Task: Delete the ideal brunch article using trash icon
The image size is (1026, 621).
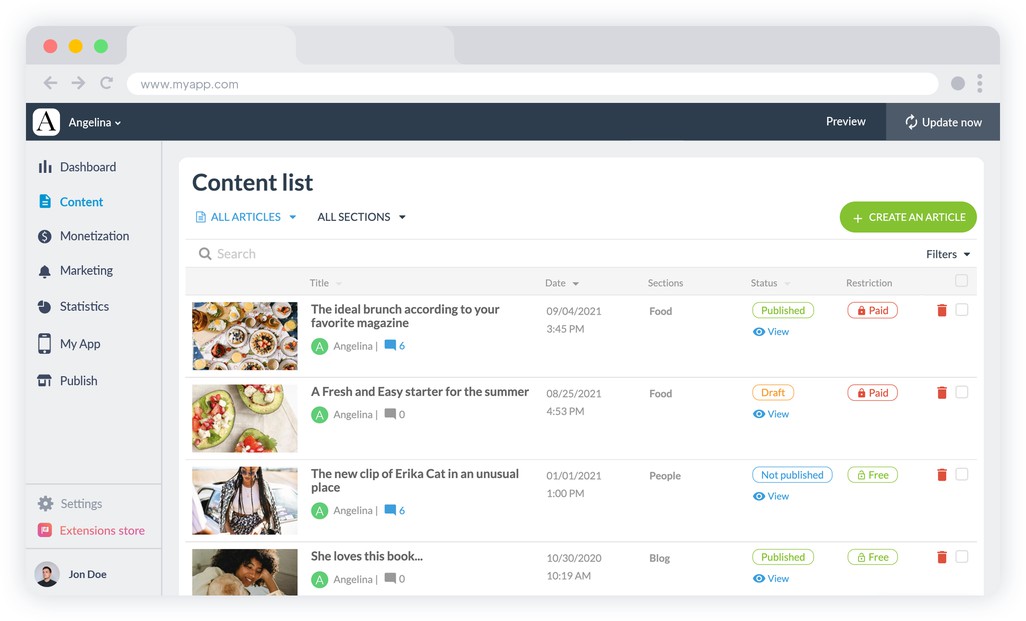Action: [941, 311]
